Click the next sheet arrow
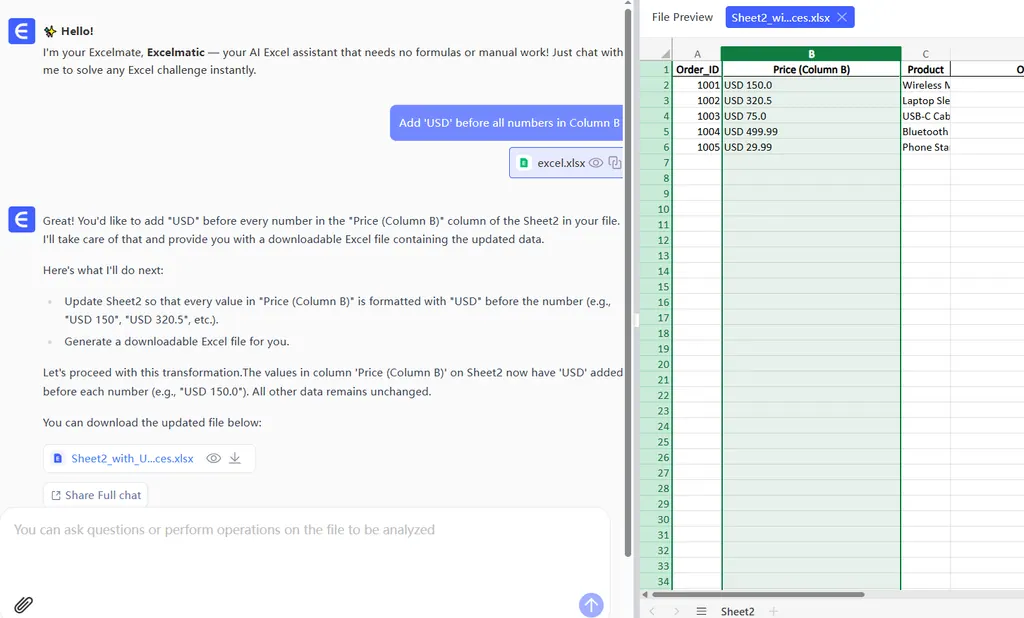This screenshot has height=618, width=1024. [x=676, y=611]
